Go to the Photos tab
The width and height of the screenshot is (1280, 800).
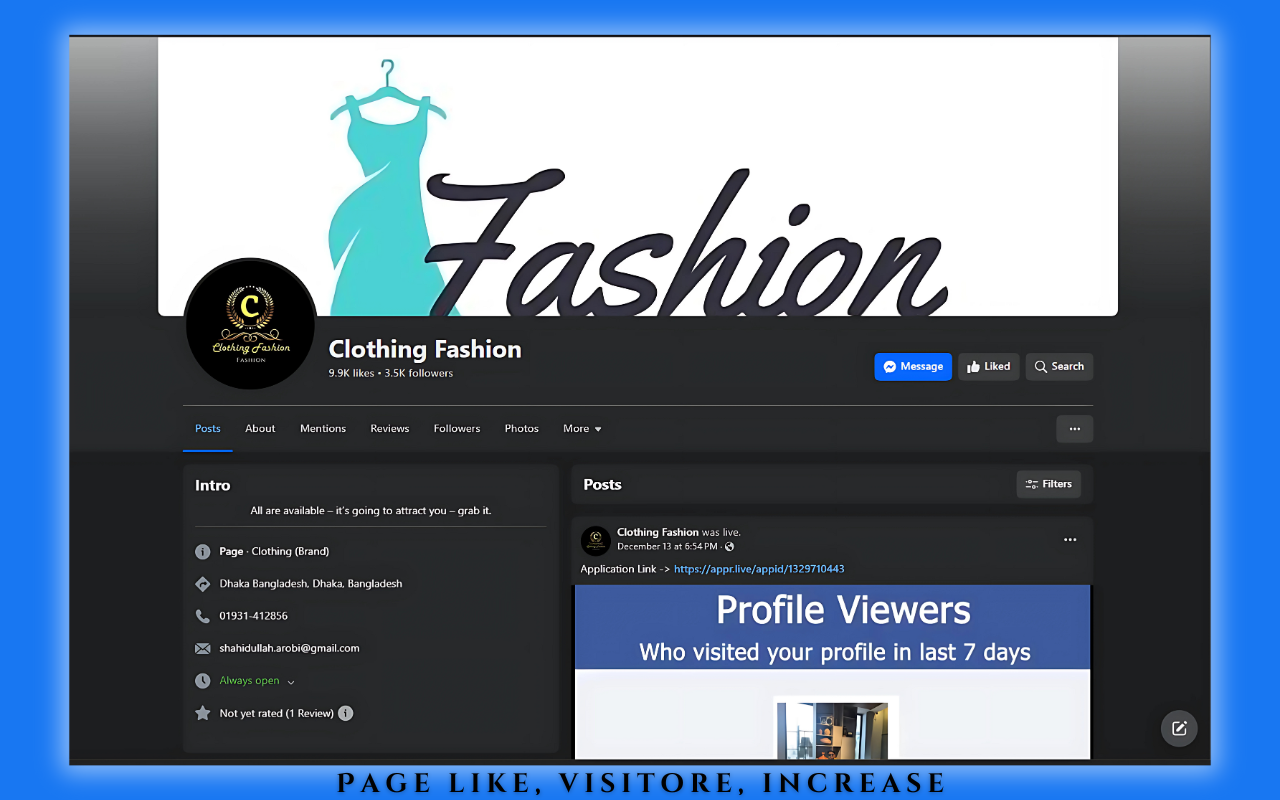521,429
